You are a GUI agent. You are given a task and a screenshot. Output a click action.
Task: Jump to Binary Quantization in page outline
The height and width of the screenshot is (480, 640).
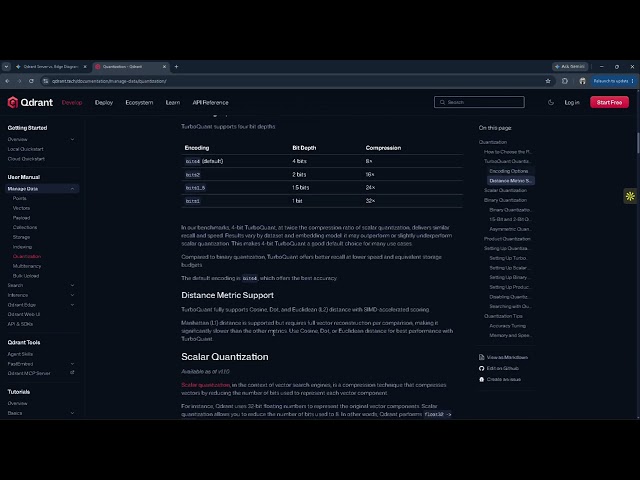(x=505, y=200)
